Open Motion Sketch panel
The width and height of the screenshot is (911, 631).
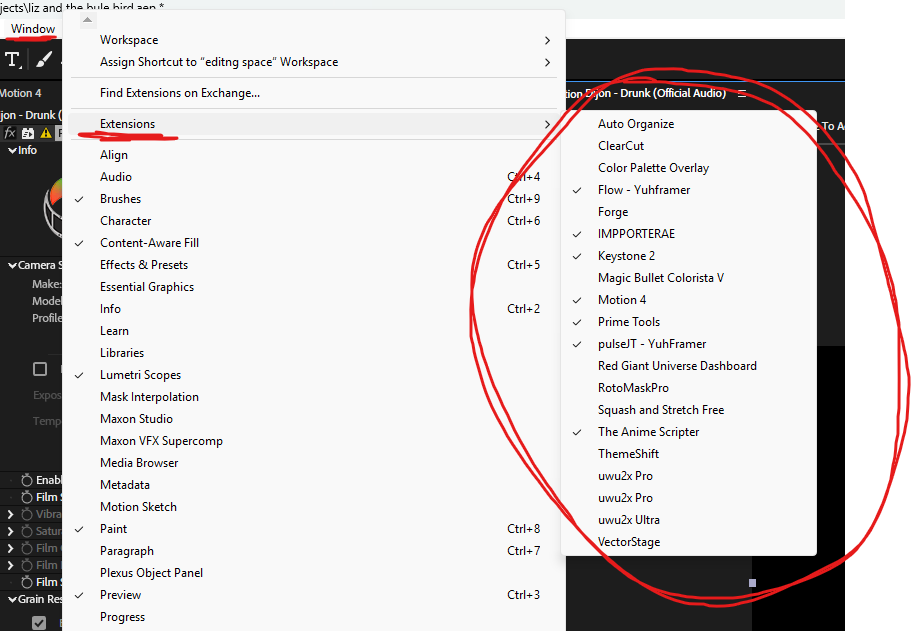pyautogui.click(x=314, y=507)
